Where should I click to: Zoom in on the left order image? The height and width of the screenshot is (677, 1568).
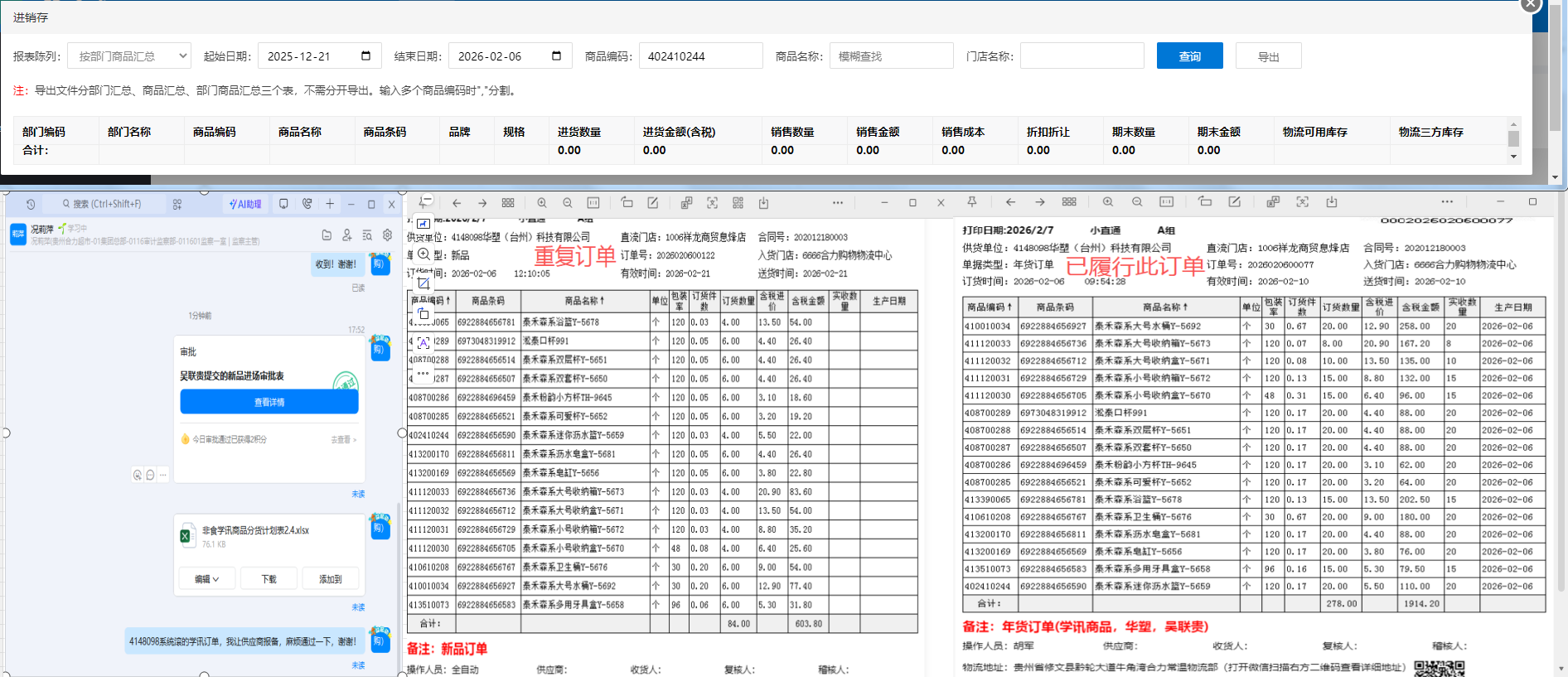tap(541, 203)
